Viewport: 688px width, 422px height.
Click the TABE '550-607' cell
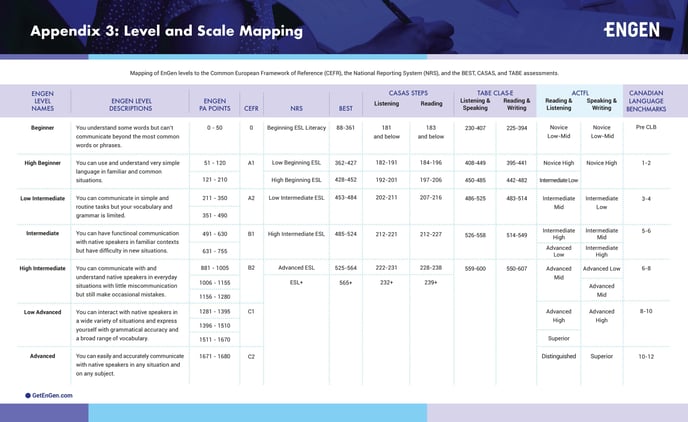pyautogui.click(x=516, y=268)
